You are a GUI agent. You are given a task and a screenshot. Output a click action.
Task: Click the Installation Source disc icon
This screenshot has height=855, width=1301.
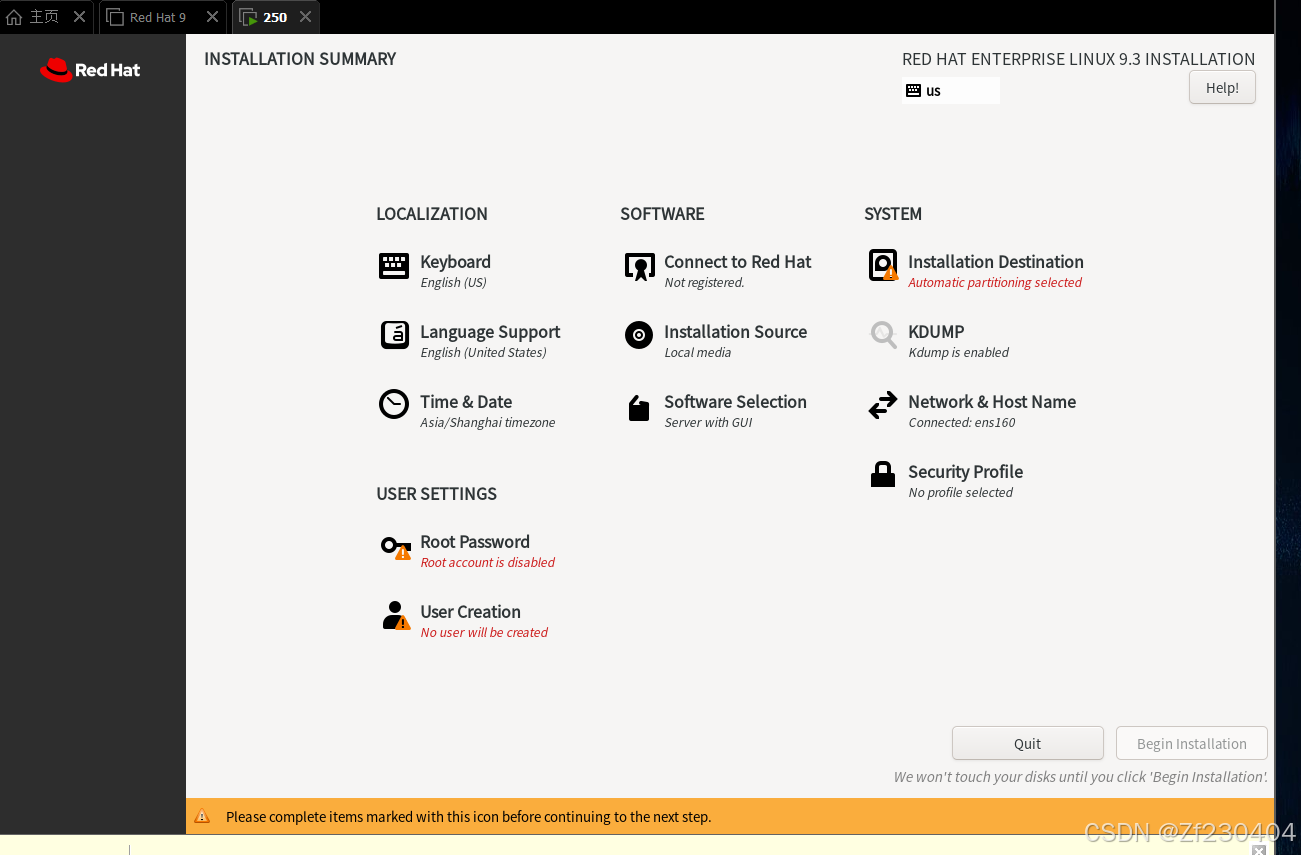point(639,335)
